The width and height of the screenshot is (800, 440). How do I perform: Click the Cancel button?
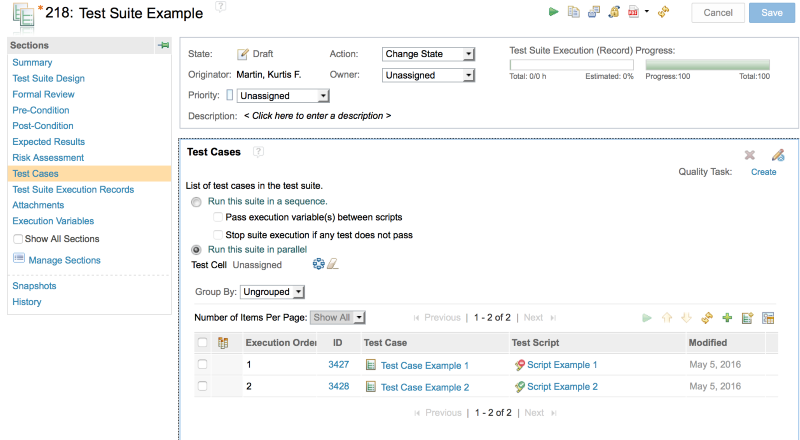click(x=718, y=13)
